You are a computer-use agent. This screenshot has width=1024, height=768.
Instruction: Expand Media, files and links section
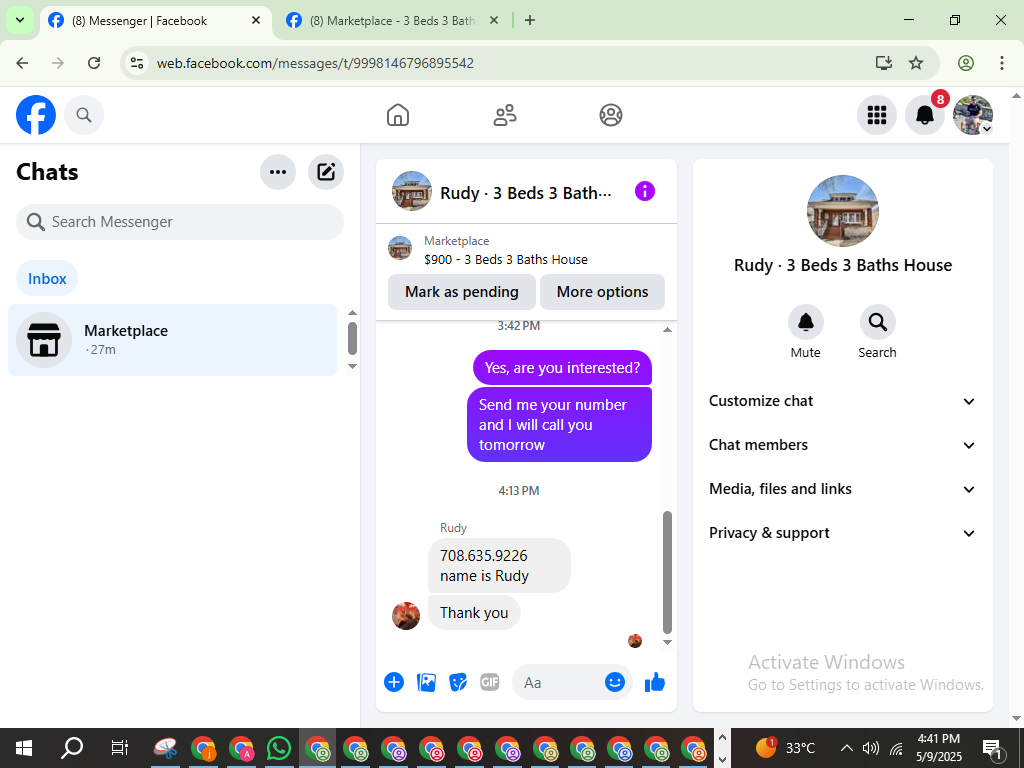pyautogui.click(x=842, y=489)
